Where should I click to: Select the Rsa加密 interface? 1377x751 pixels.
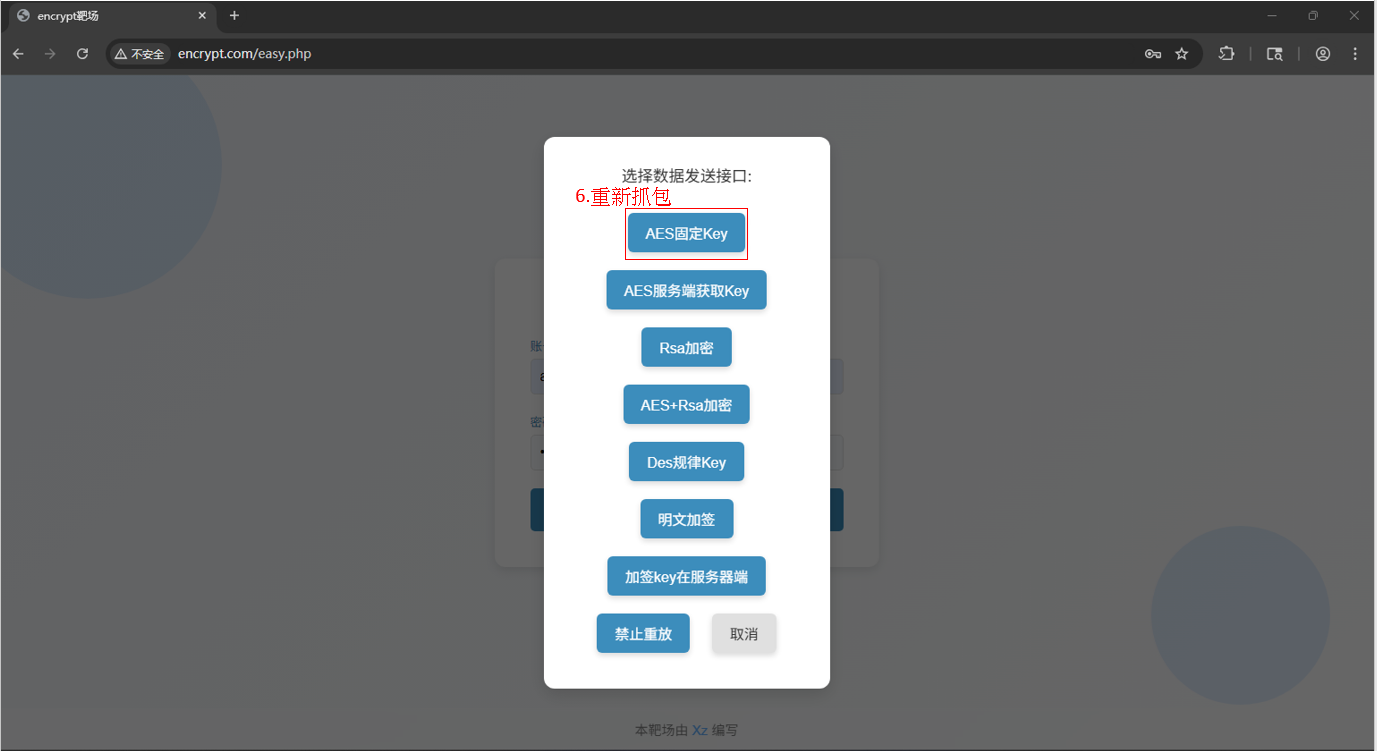point(686,347)
